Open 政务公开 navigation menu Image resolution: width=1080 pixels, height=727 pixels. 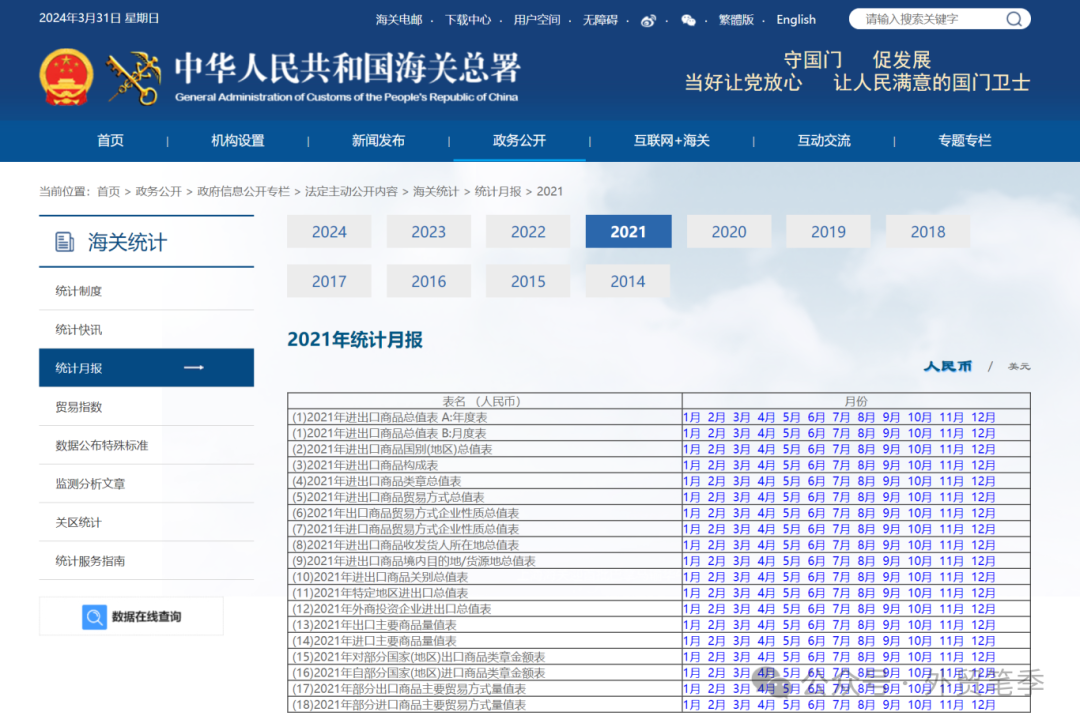[x=519, y=141]
